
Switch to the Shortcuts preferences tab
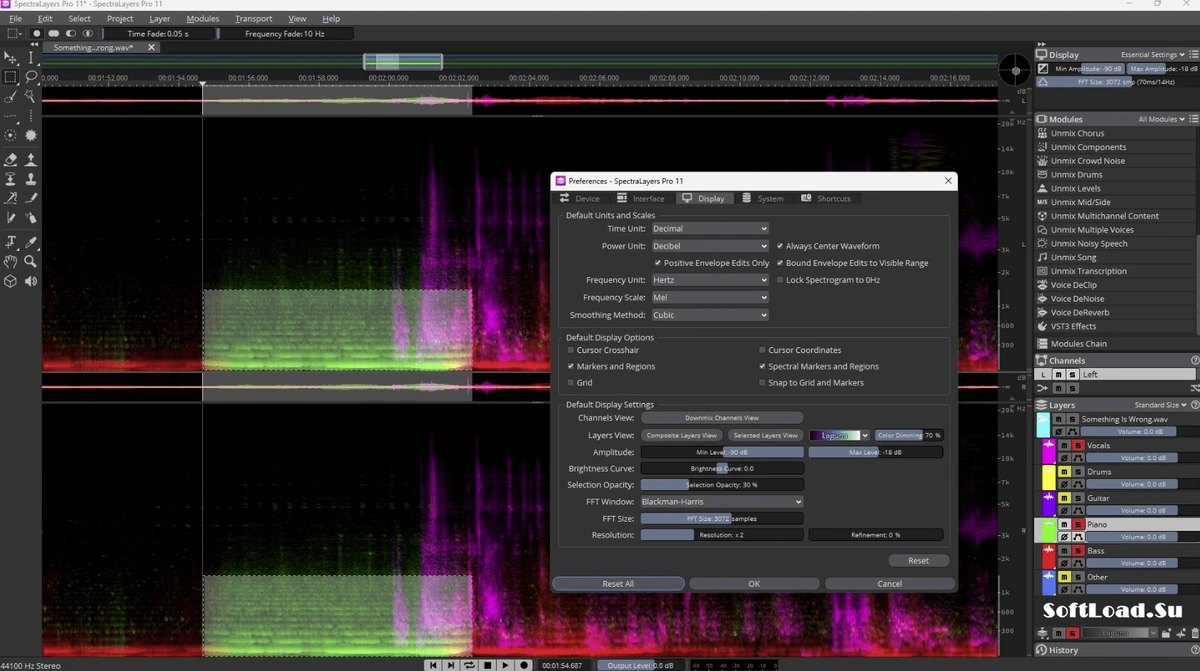click(x=827, y=198)
